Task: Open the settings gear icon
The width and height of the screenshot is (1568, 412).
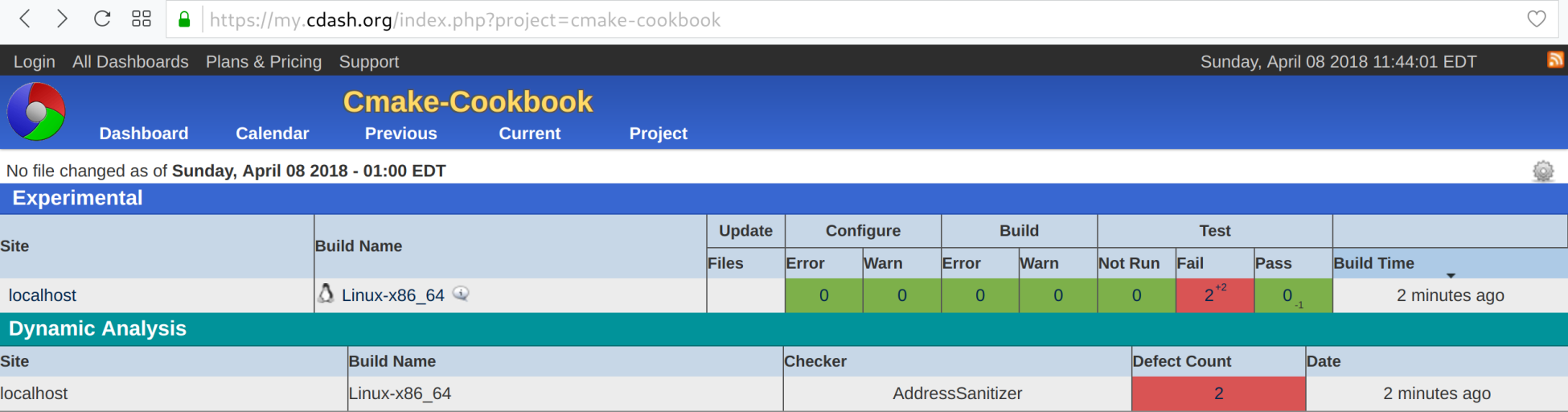Action: point(1542,171)
